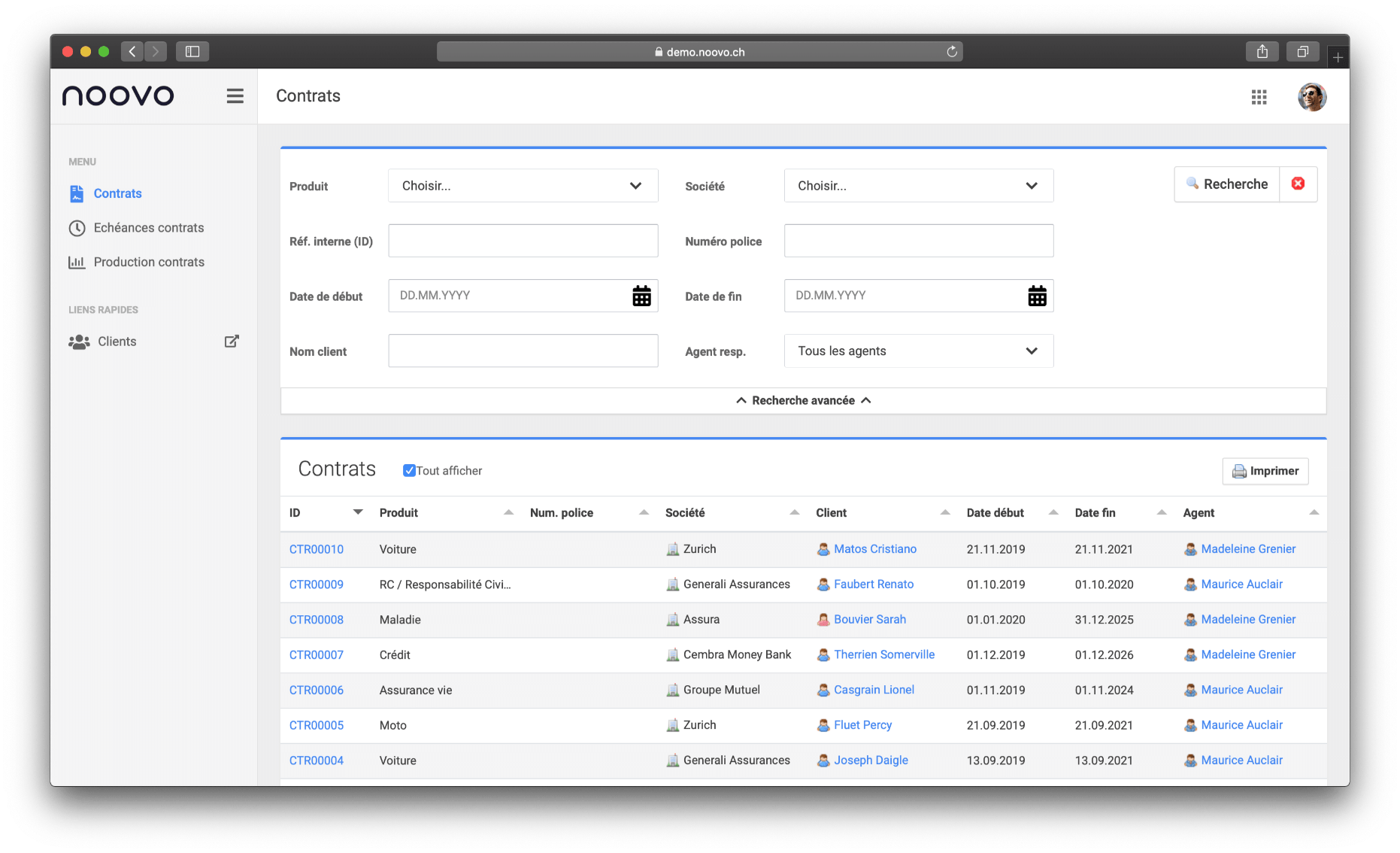The image size is (1400, 853).
Task: Click the user profile avatar
Action: 1311,97
